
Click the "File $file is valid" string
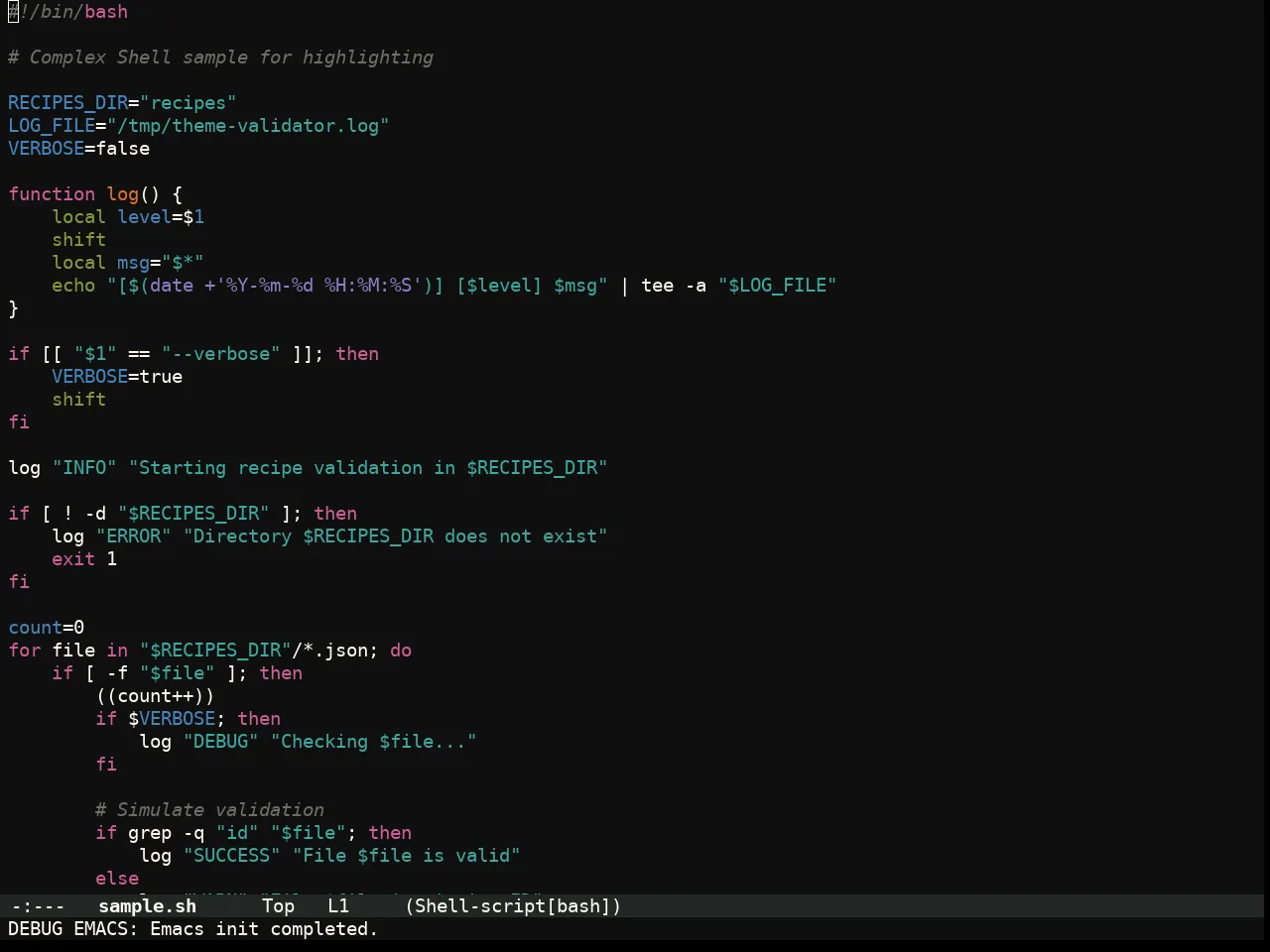tap(406, 856)
